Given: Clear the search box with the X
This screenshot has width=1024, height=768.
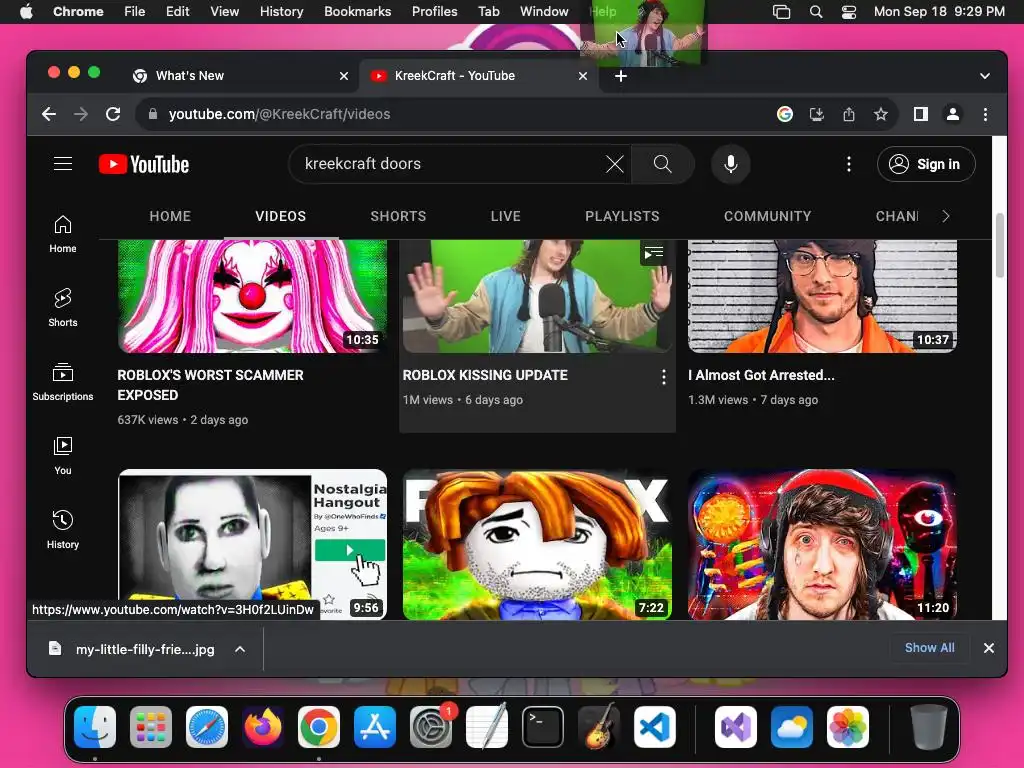Looking at the screenshot, I should 615,164.
